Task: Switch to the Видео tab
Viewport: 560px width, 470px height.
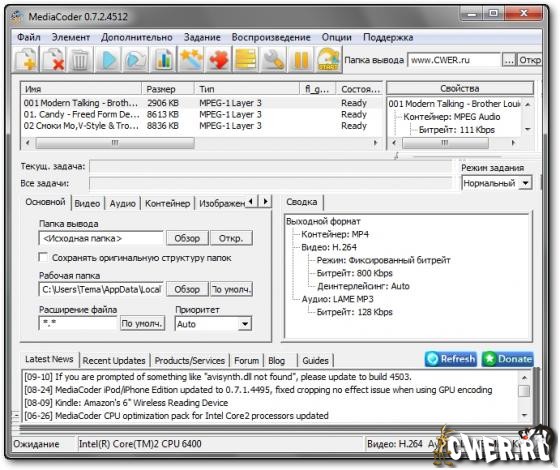Action: point(88,204)
